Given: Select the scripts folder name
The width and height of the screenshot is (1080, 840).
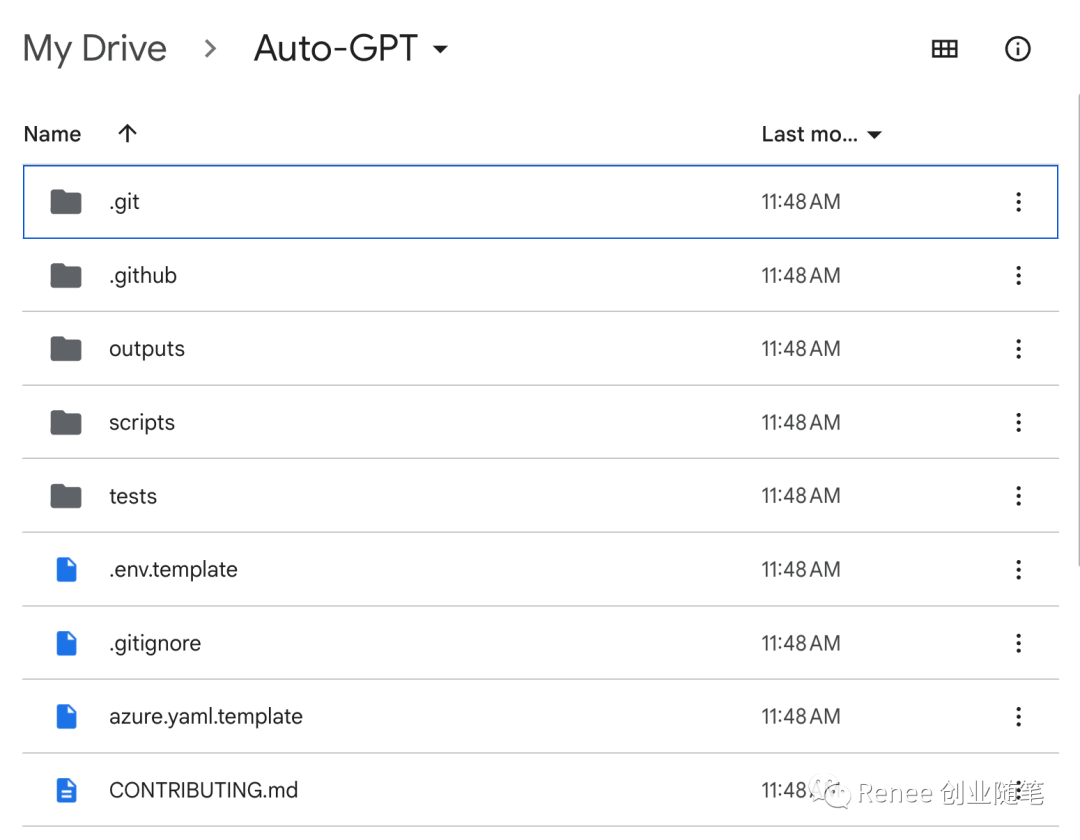Looking at the screenshot, I should tap(142, 423).
